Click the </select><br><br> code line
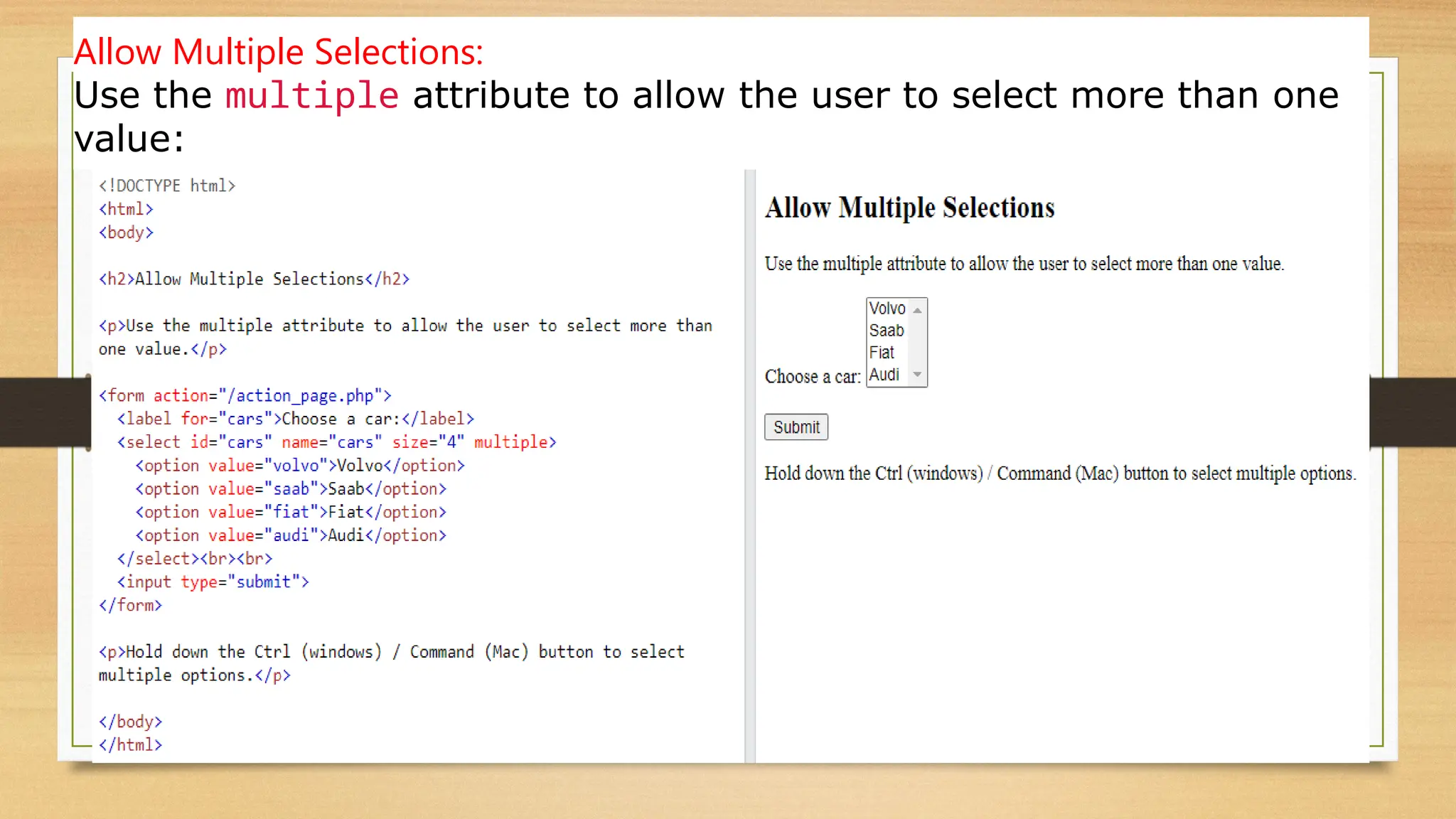Viewport: 1456px width, 819px height. (x=195, y=559)
